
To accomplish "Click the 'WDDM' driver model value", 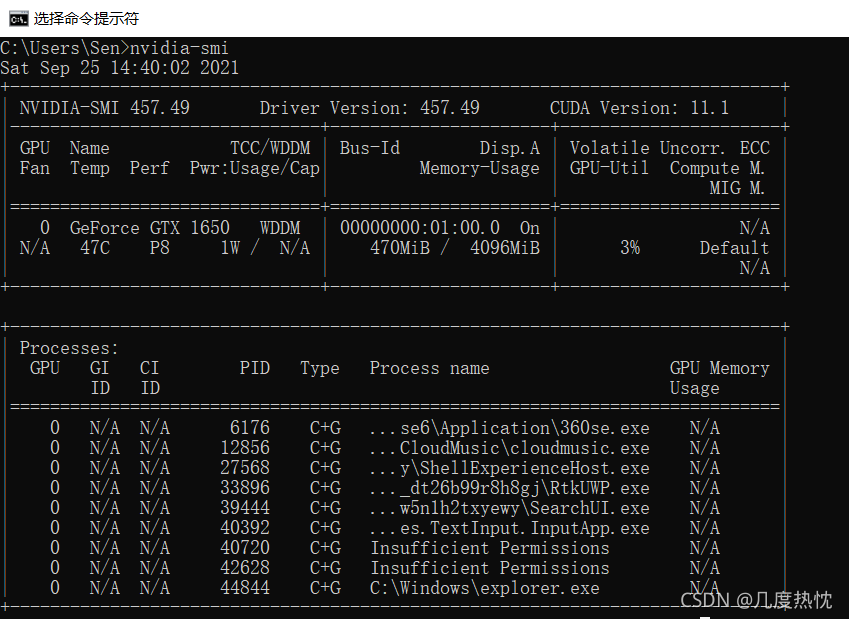I will click(x=280, y=227).
